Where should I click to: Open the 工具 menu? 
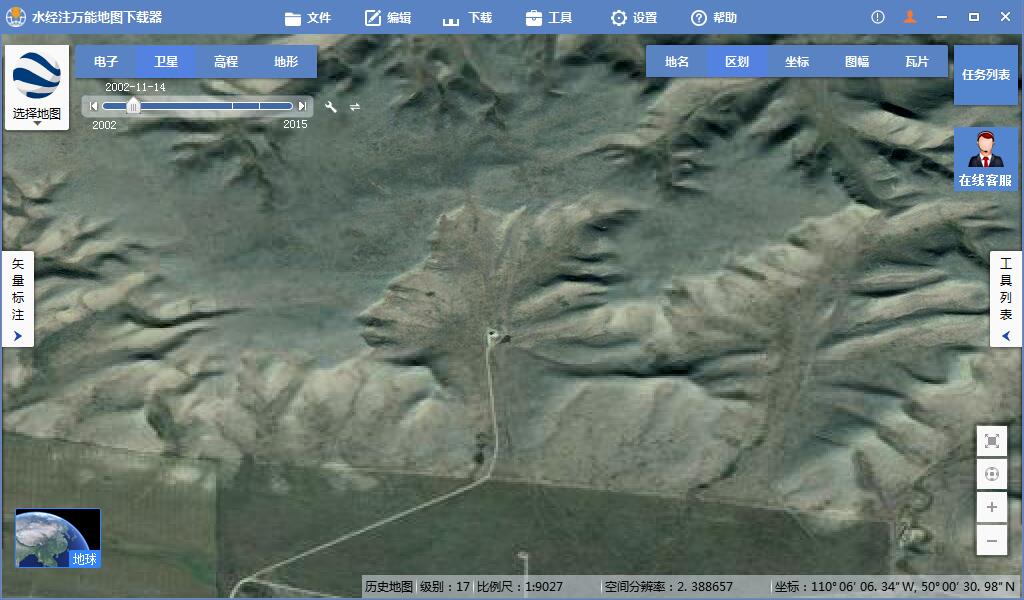click(x=549, y=18)
